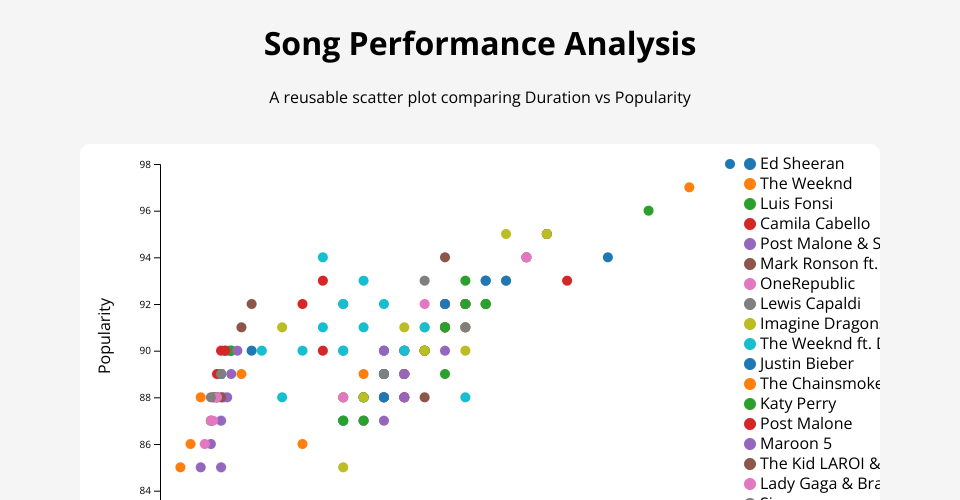Click the olive Imagine Dragons legend dot
Viewport: 960px width, 500px height.
[x=750, y=324]
